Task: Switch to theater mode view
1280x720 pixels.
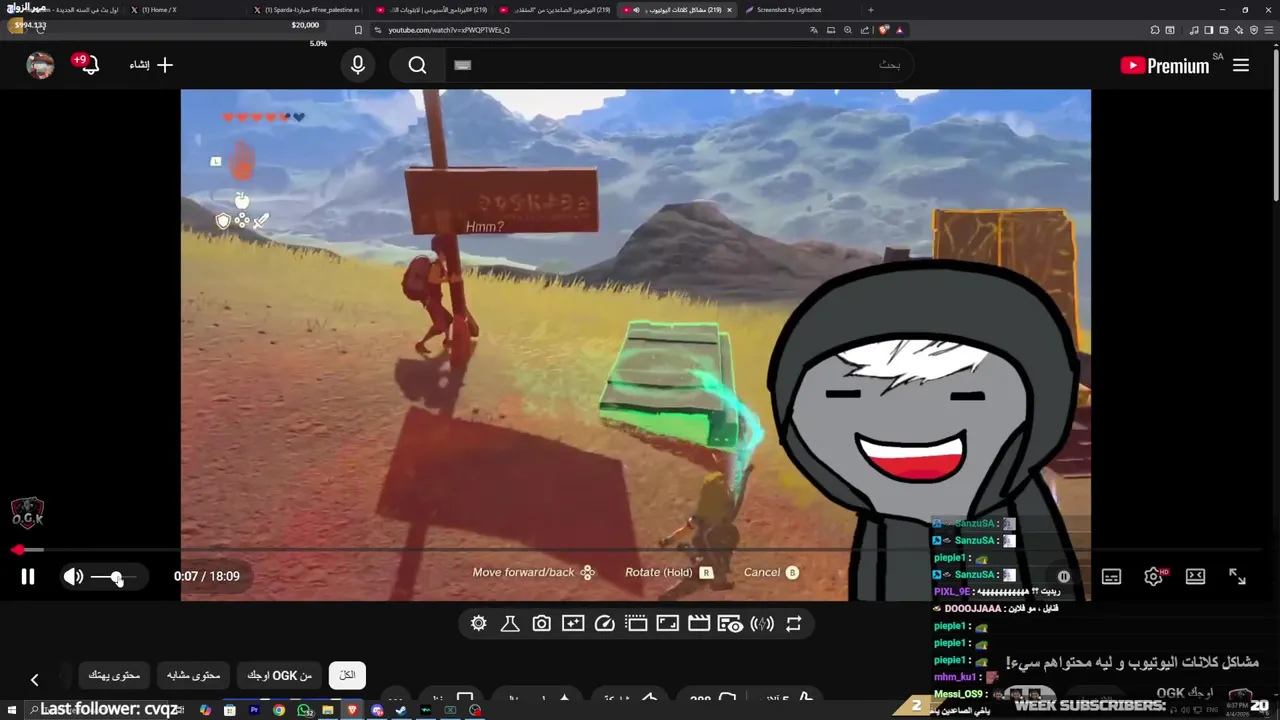Action: [1195, 576]
